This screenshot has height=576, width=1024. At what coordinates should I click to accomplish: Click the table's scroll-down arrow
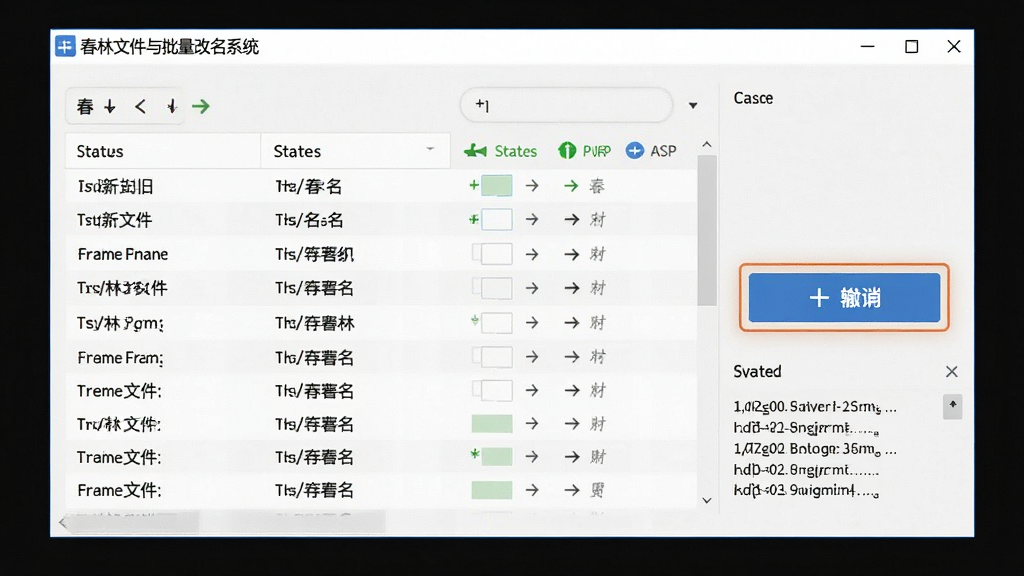pyautogui.click(x=707, y=500)
